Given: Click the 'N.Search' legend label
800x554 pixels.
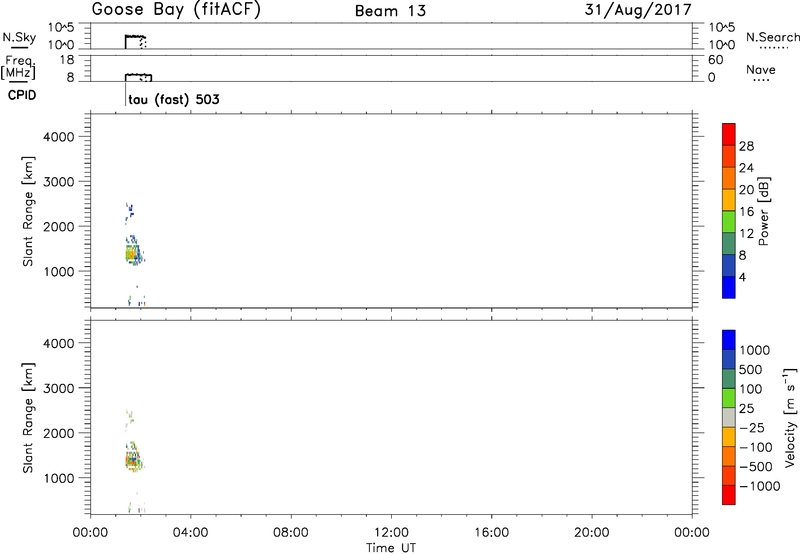Looking at the screenshot, I should pyautogui.click(x=772, y=37).
